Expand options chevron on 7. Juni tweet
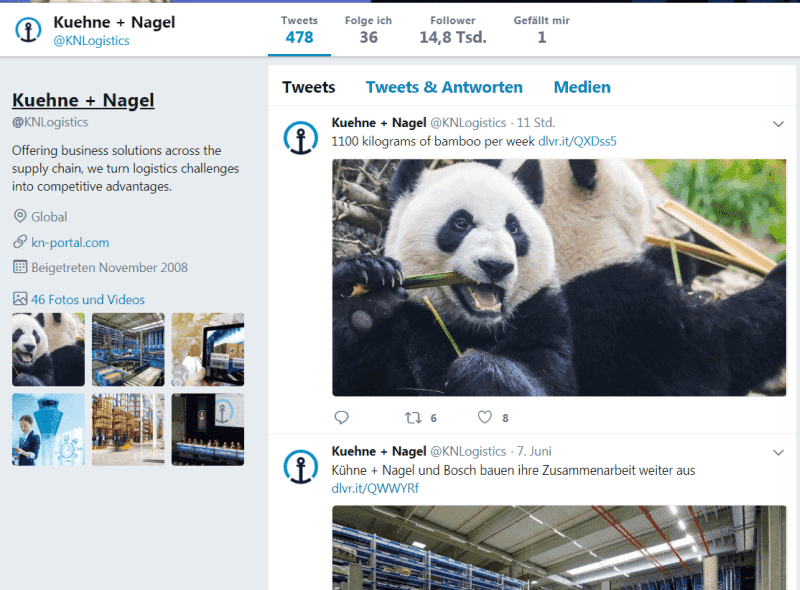 coord(778,452)
